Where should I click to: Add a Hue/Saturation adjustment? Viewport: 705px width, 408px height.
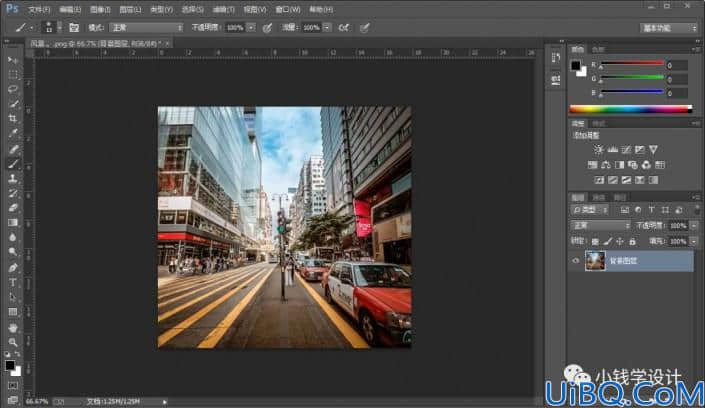(593, 165)
